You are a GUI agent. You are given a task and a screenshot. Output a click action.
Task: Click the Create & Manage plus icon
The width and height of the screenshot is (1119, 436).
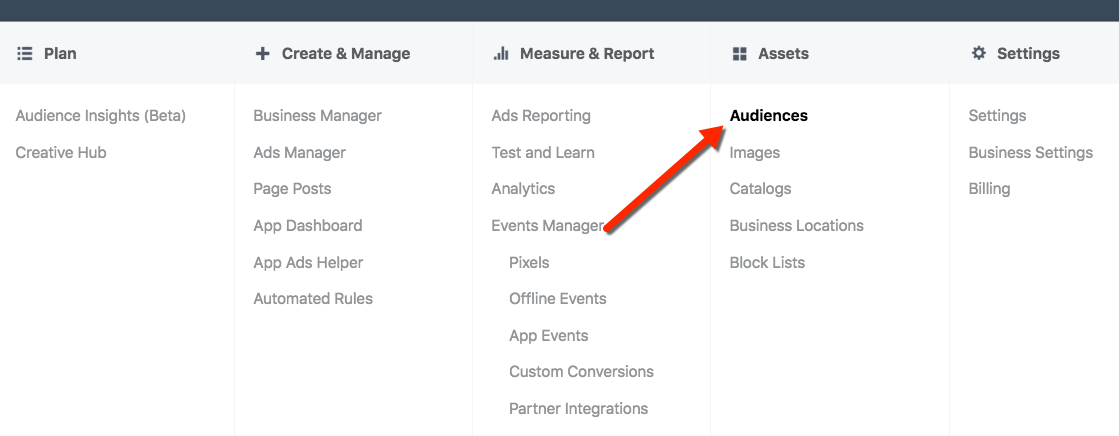pos(263,54)
